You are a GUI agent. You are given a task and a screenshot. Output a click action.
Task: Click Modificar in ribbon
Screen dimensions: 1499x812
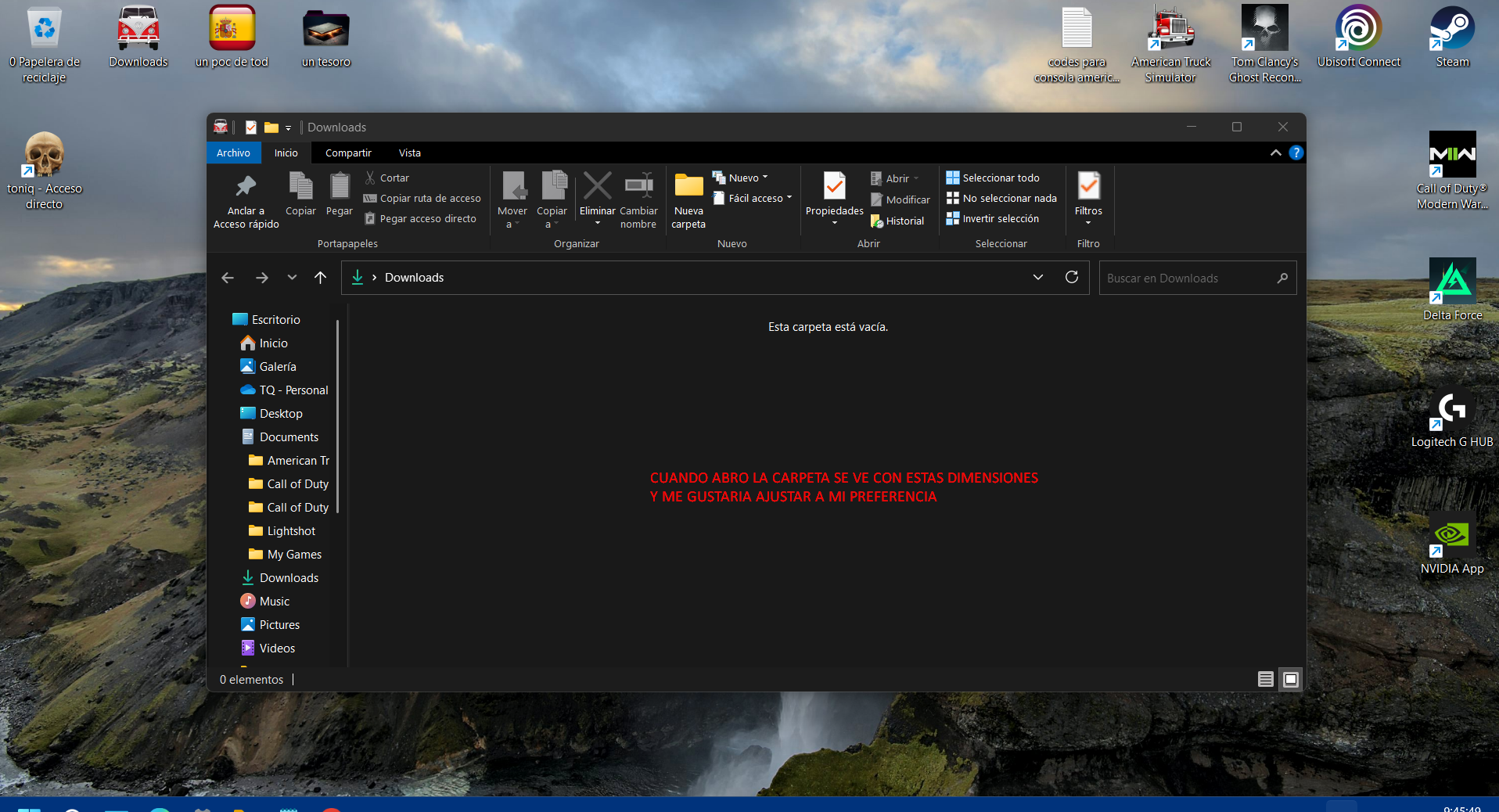tap(900, 200)
